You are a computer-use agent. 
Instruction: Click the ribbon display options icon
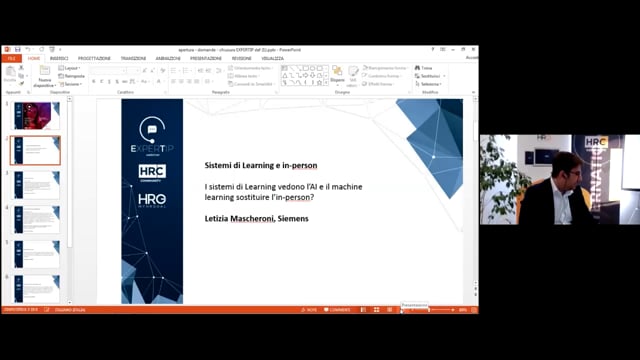click(443, 49)
